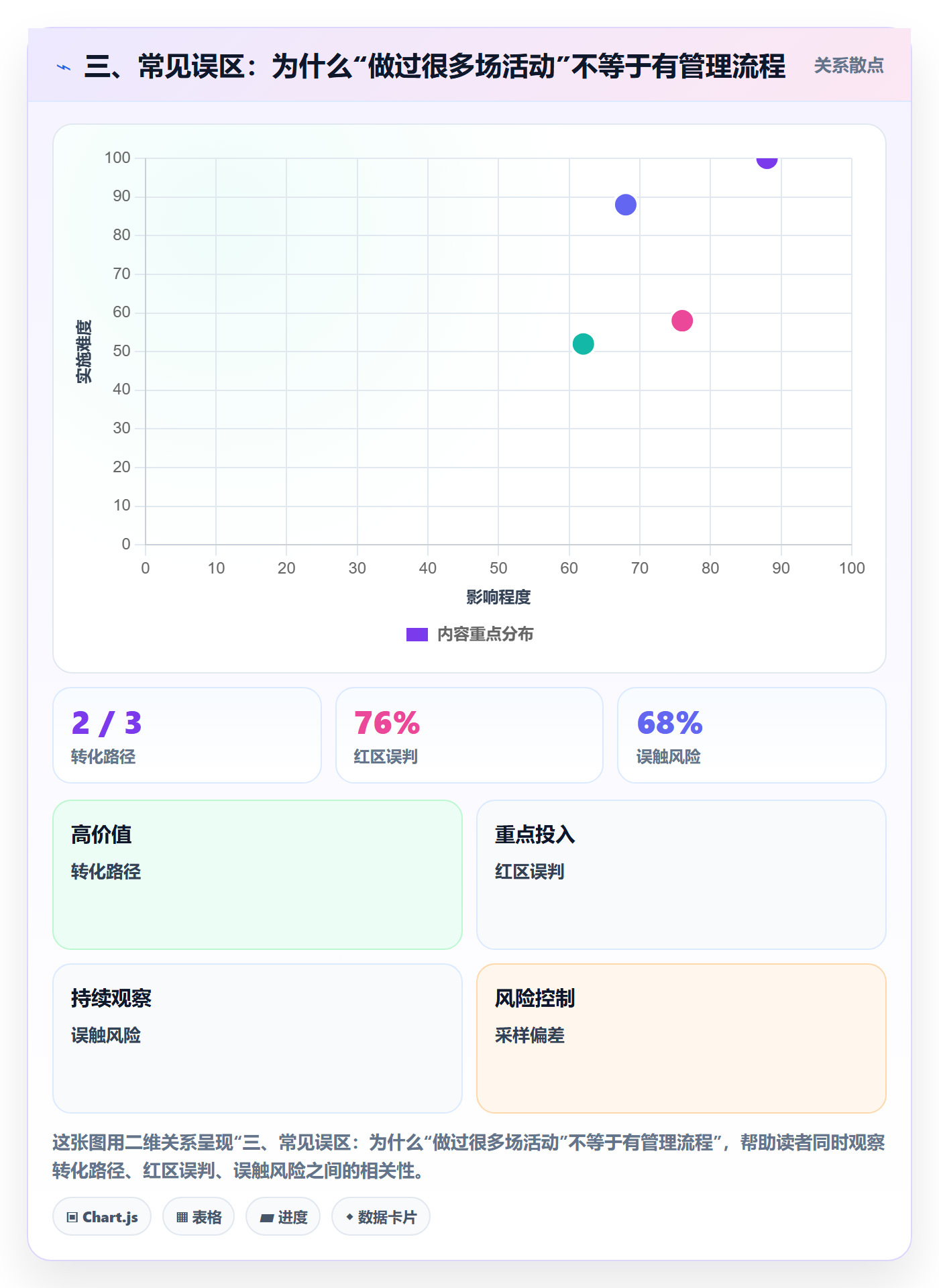Select the 2 / 3 转化路径 card

coord(187,735)
